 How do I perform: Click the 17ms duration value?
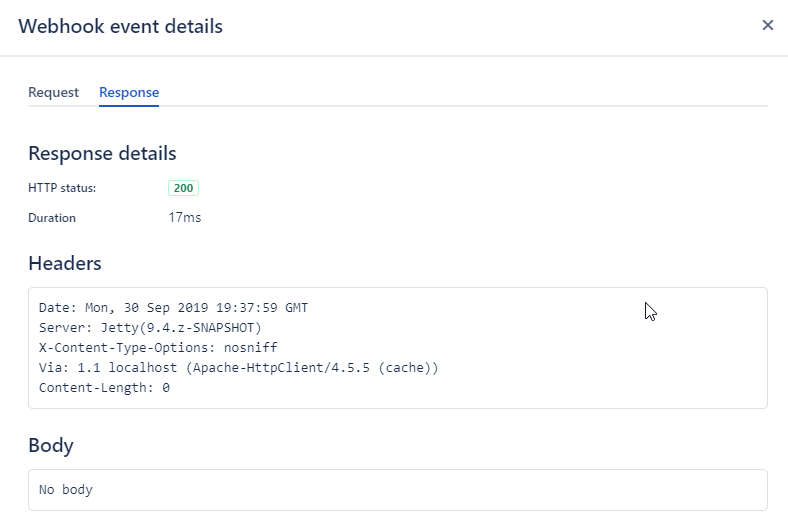185,217
